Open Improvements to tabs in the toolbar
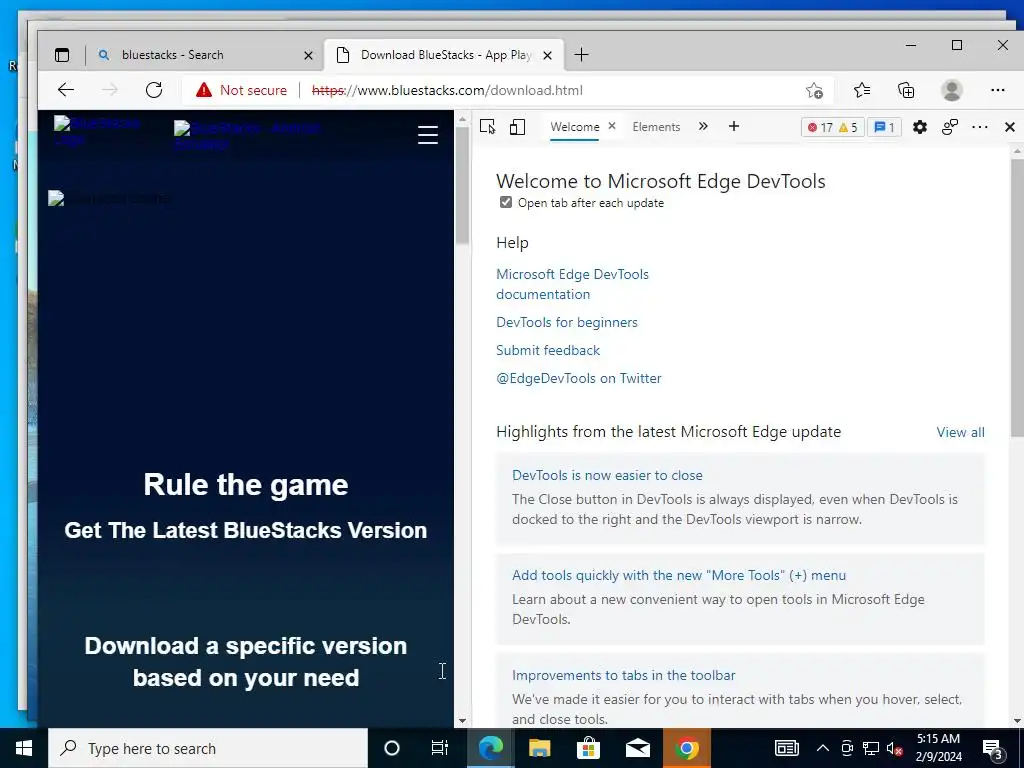The width and height of the screenshot is (1024, 768). tap(624, 675)
